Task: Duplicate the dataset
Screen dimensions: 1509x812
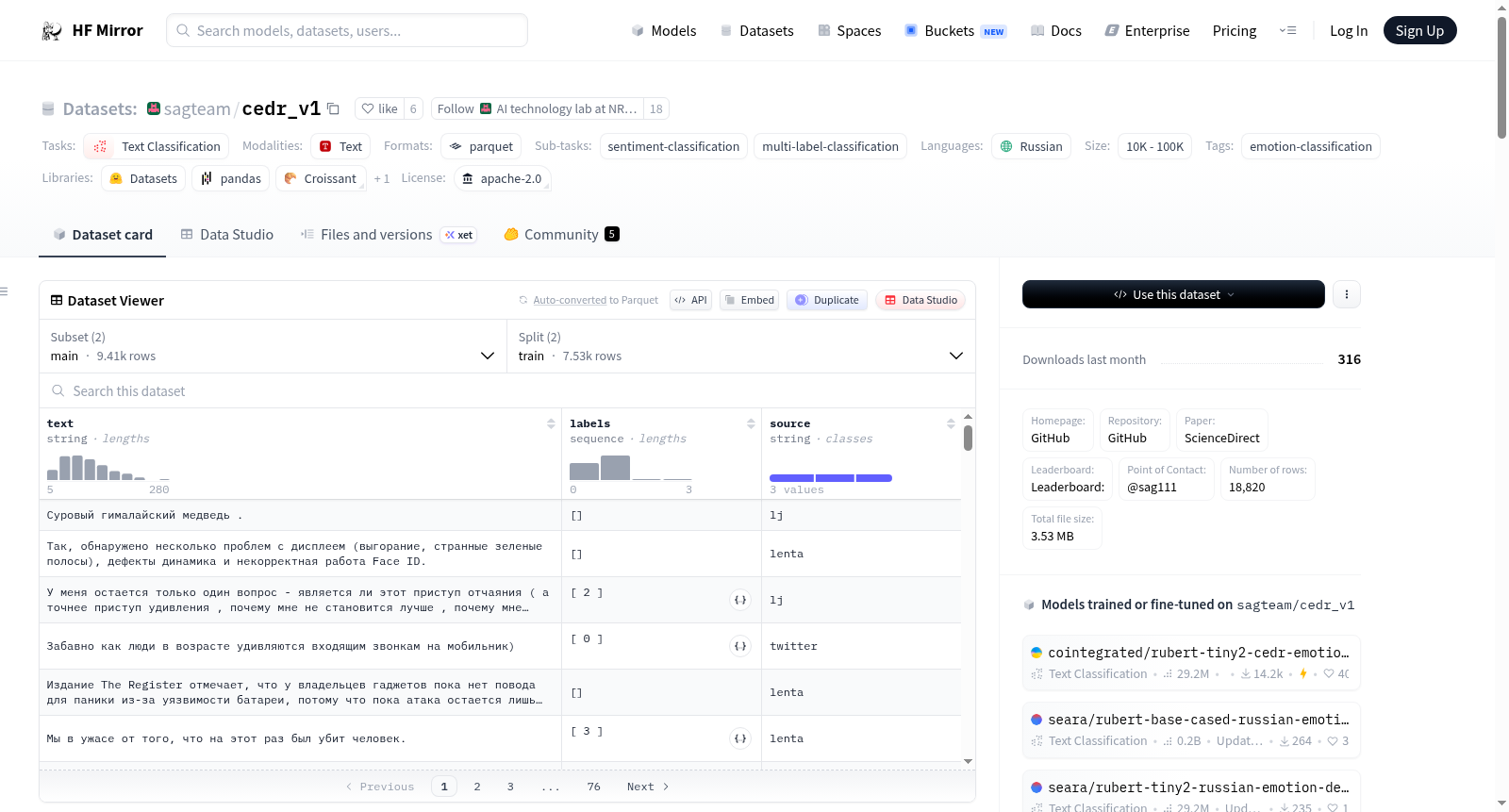Action: coord(827,300)
